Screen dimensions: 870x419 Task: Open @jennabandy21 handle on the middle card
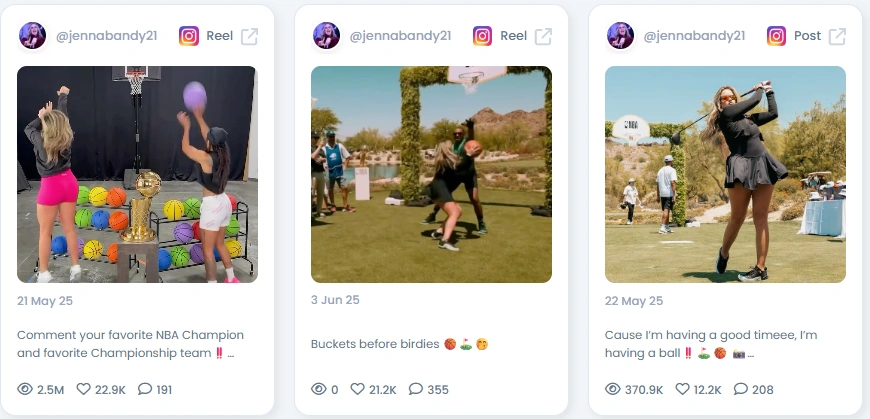pyautogui.click(x=400, y=36)
